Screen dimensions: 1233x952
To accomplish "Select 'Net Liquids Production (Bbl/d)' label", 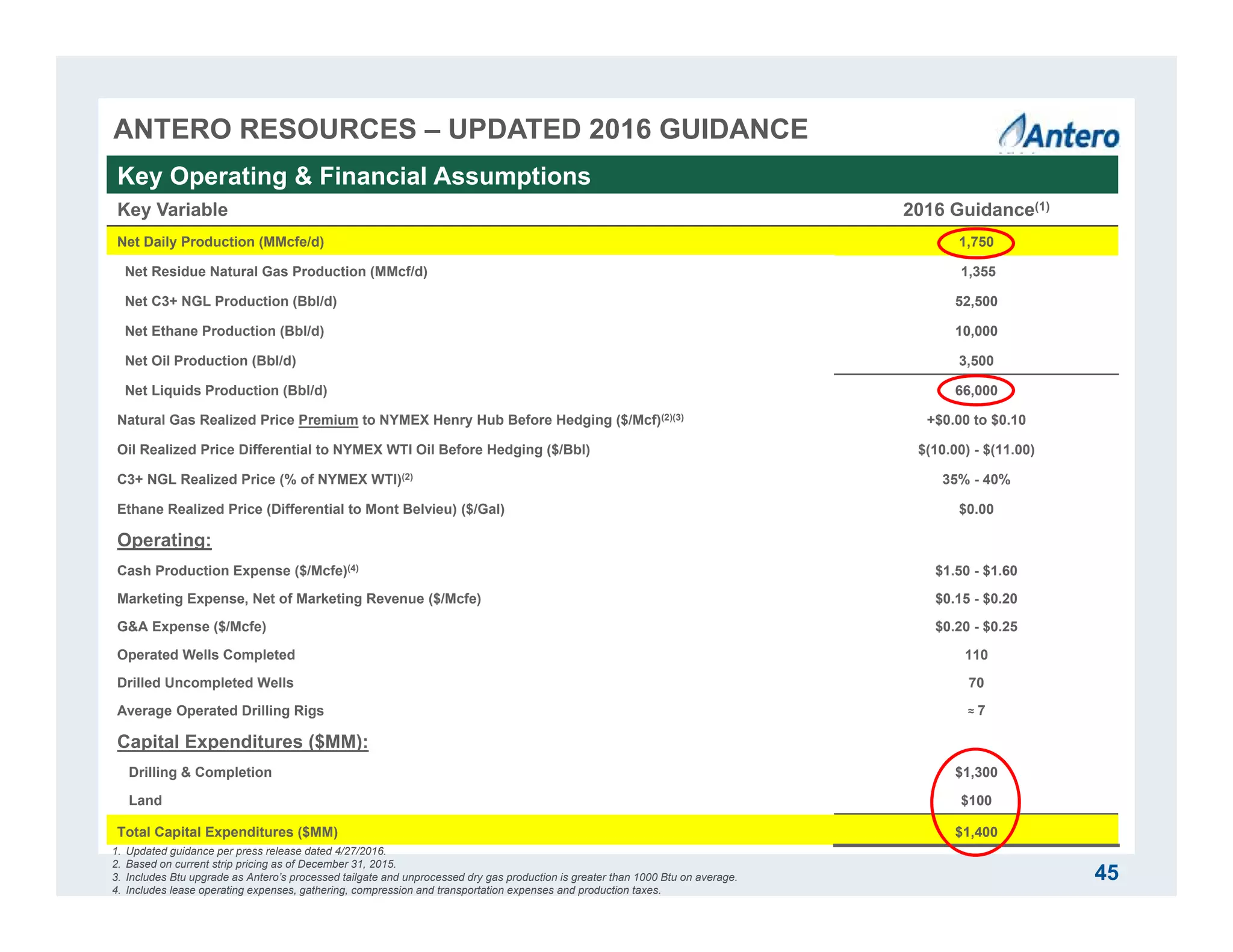I will (x=226, y=391).
